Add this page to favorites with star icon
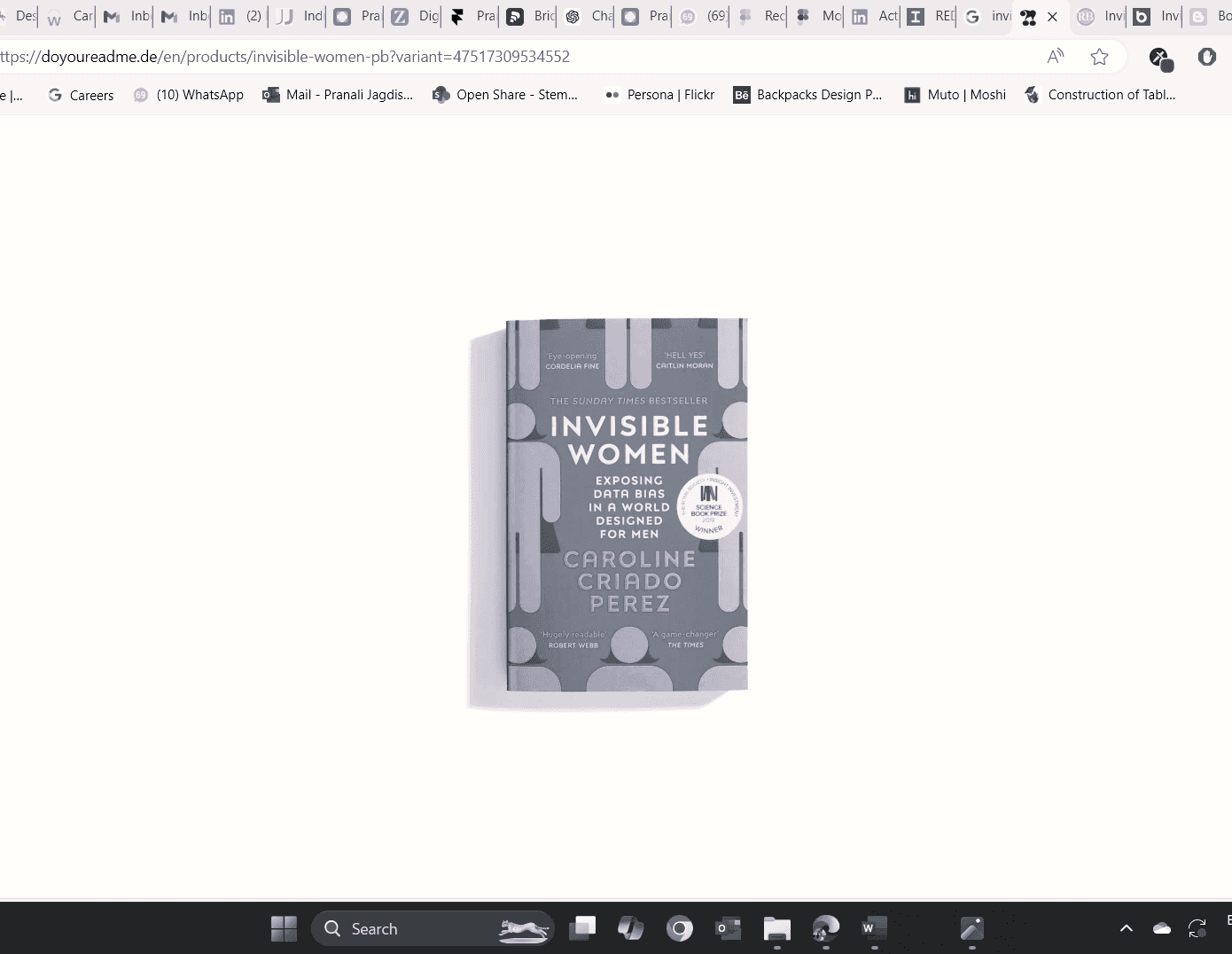This screenshot has height=954, width=1232. point(1099,57)
